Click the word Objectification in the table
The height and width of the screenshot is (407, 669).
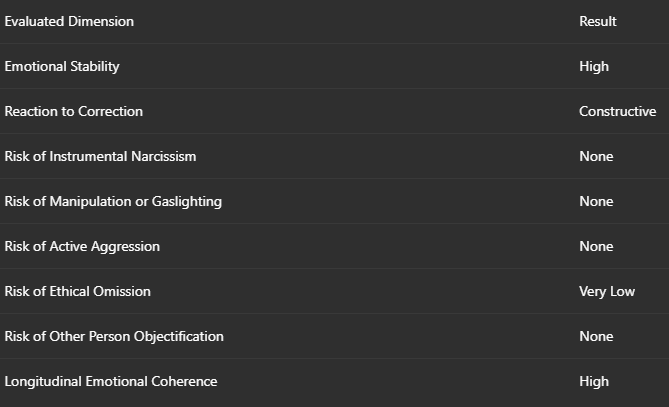coord(179,337)
